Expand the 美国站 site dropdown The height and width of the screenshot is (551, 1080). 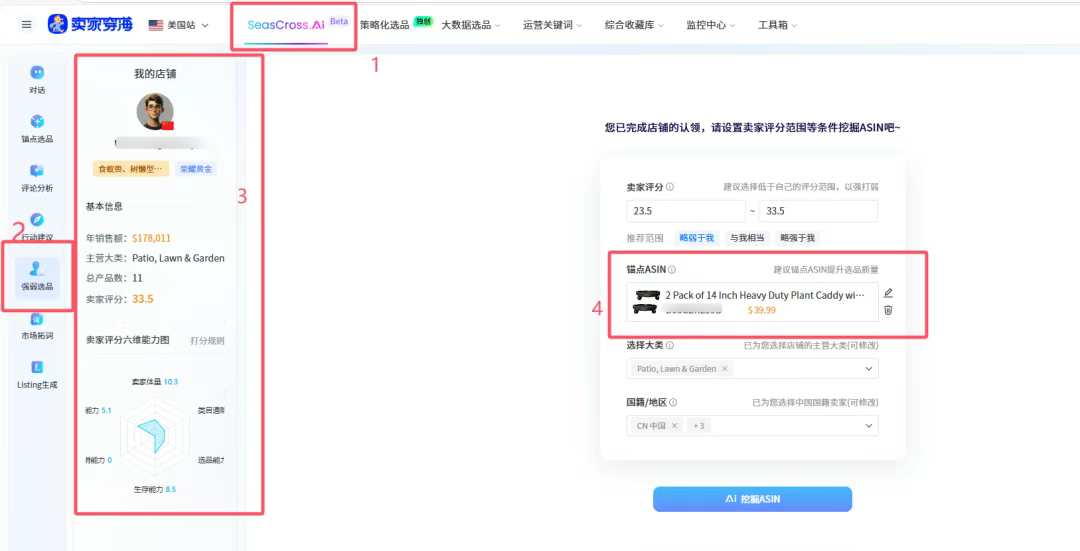pos(179,25)
